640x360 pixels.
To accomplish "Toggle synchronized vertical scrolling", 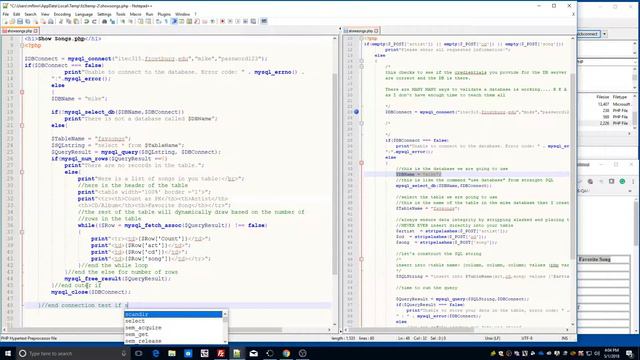I will (x=140, y=21).
